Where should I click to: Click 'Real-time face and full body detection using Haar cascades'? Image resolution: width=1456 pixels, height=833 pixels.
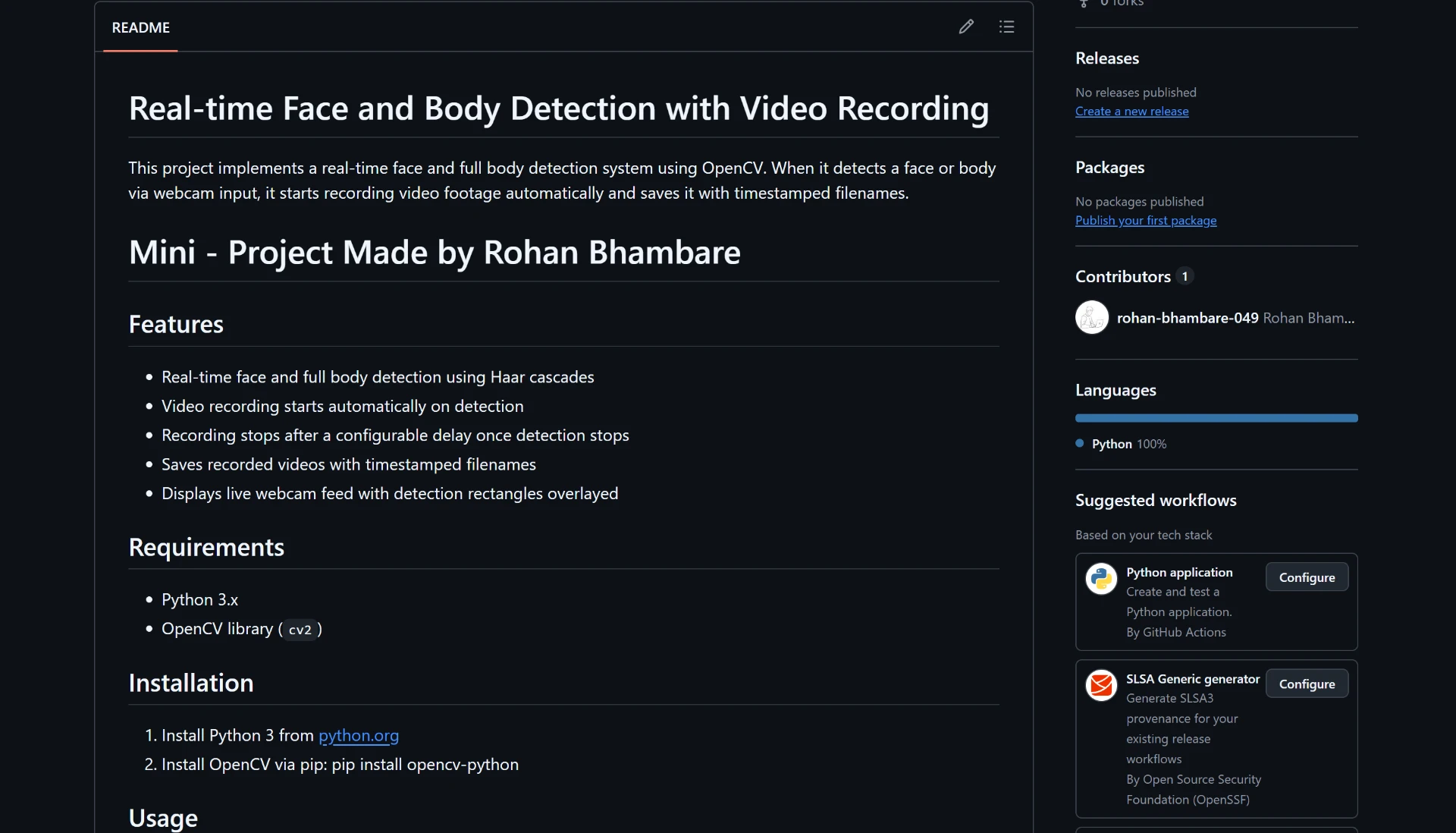pyautogui.click(x=378, y=377)
